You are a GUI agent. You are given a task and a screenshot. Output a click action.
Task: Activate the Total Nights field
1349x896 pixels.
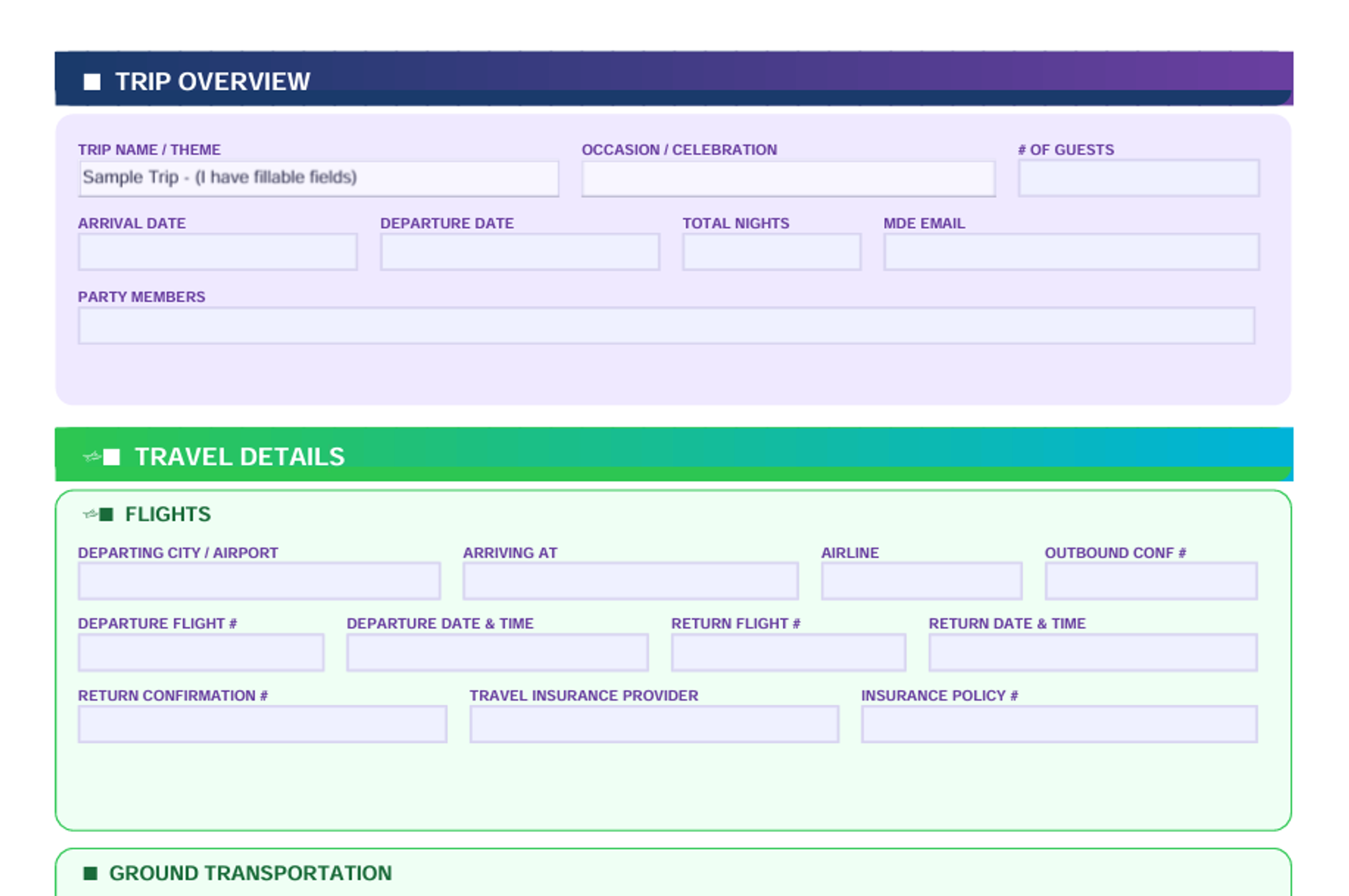772,251
